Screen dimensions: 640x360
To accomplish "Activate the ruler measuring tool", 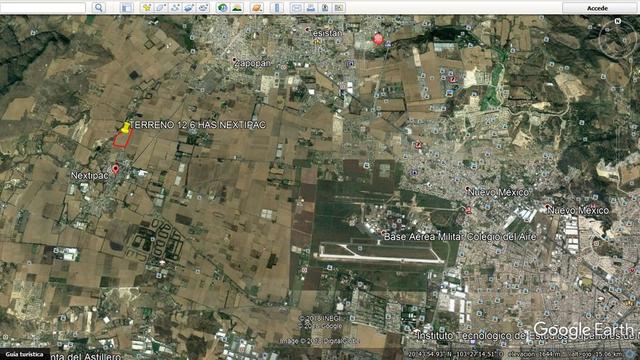I will (x=277, y=7).
